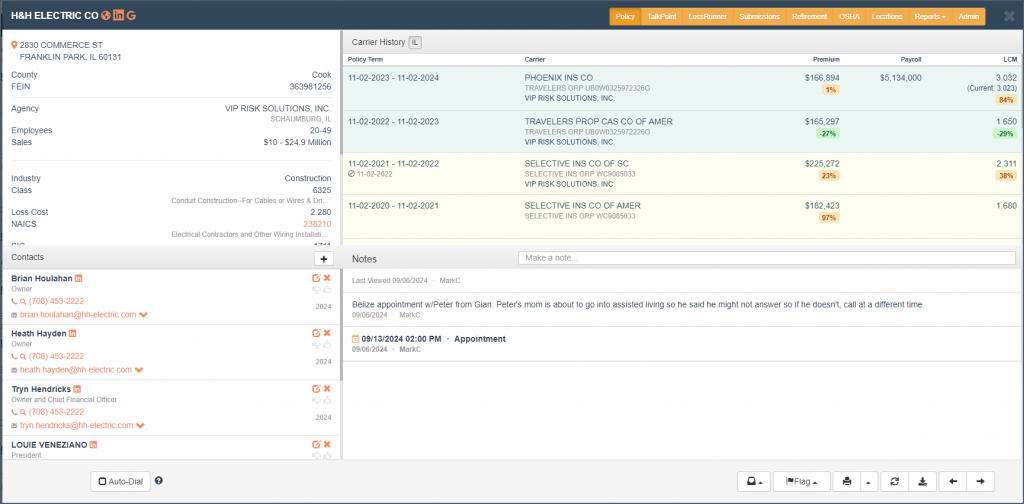Open the OSHA tab

tap(849, 16)
